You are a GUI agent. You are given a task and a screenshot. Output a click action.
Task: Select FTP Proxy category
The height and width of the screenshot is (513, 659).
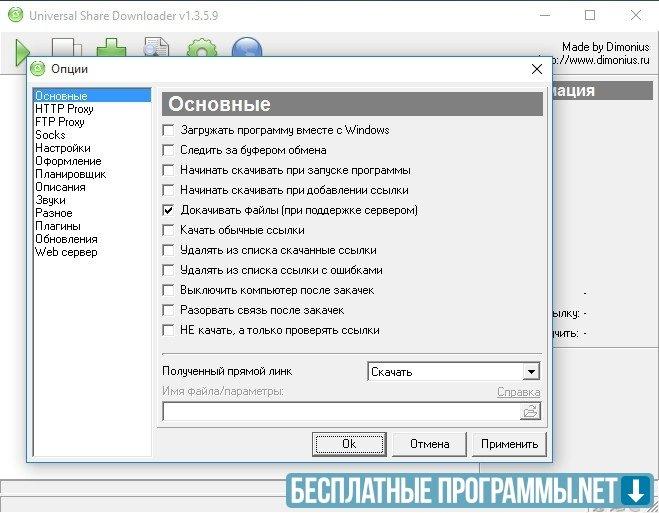click(60, 122)
